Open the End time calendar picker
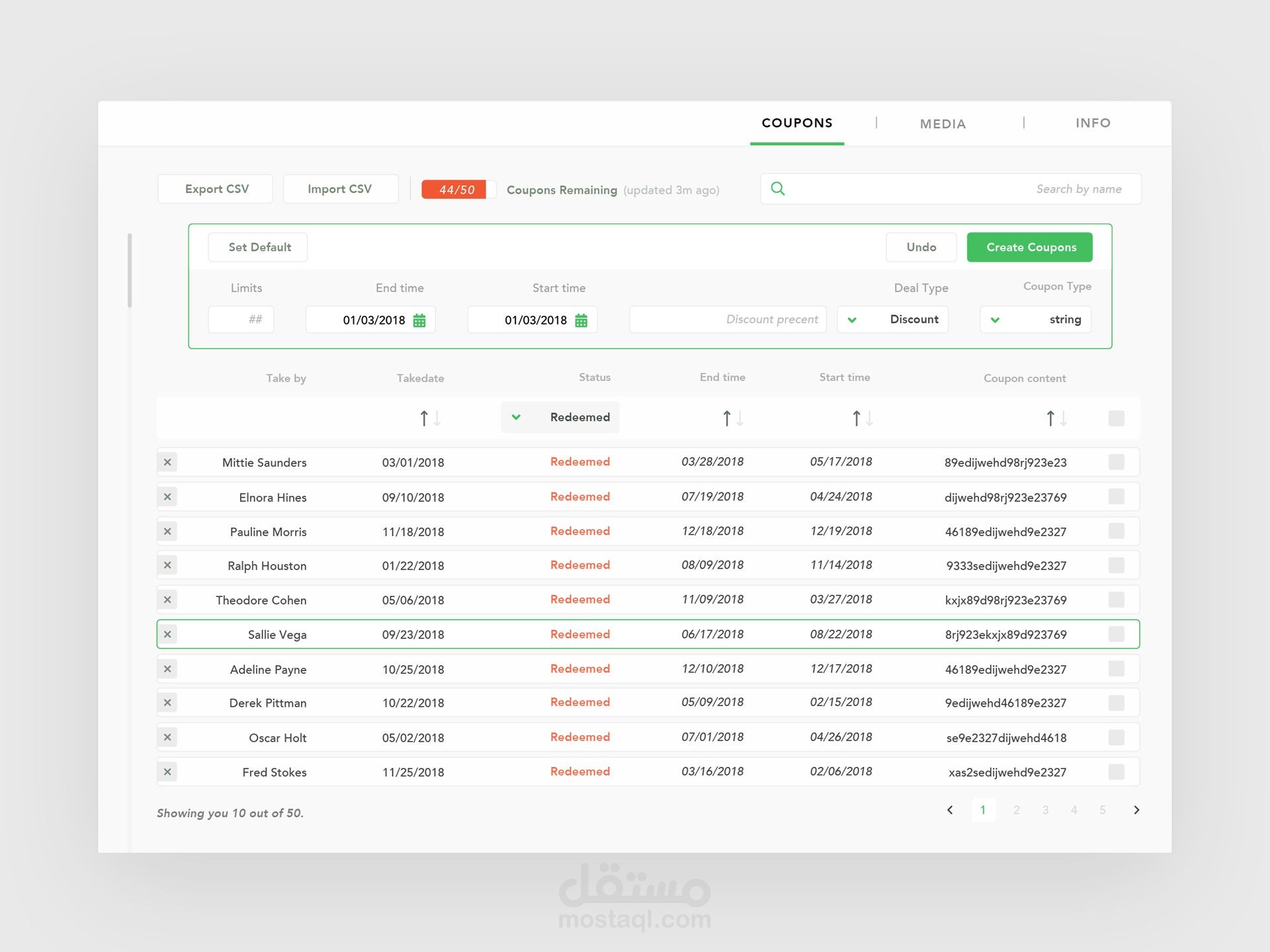The height and width of the screenshot is (952, 1270). click(419, 321)
